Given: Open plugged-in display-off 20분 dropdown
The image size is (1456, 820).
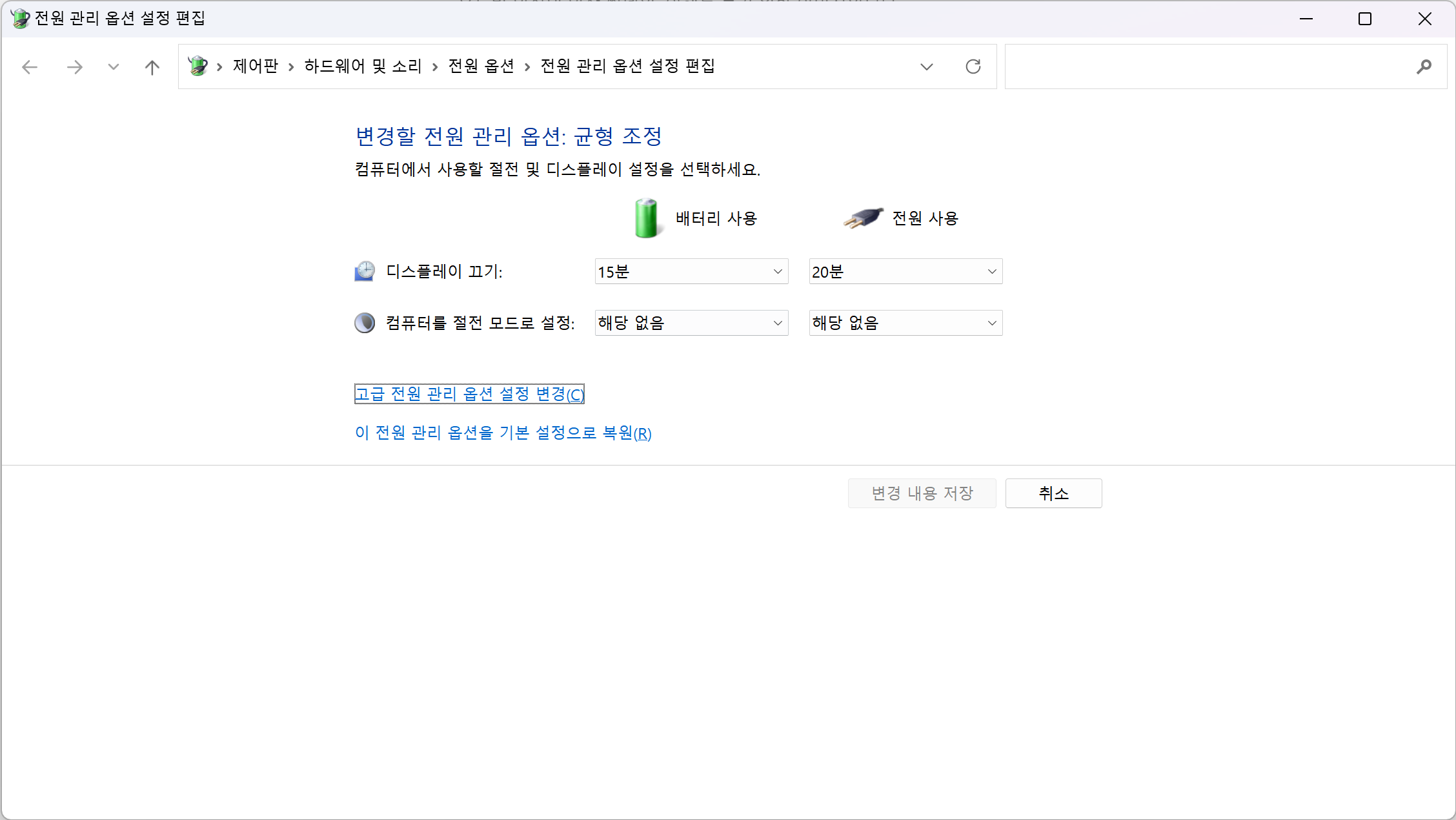Looking at the screenshot, I should pos(905,272).
